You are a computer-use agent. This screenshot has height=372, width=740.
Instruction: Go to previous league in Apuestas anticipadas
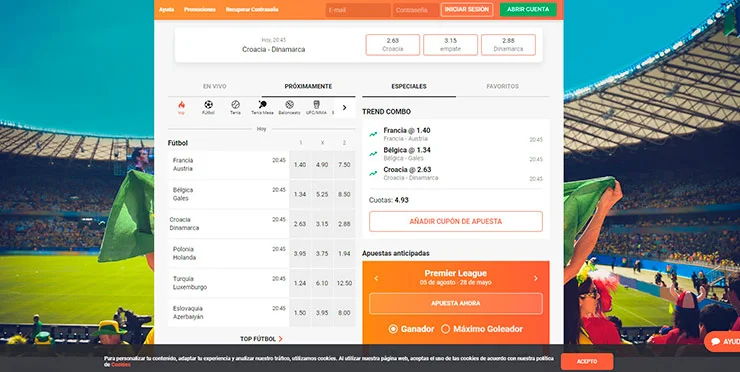click(x=376, y=279)
